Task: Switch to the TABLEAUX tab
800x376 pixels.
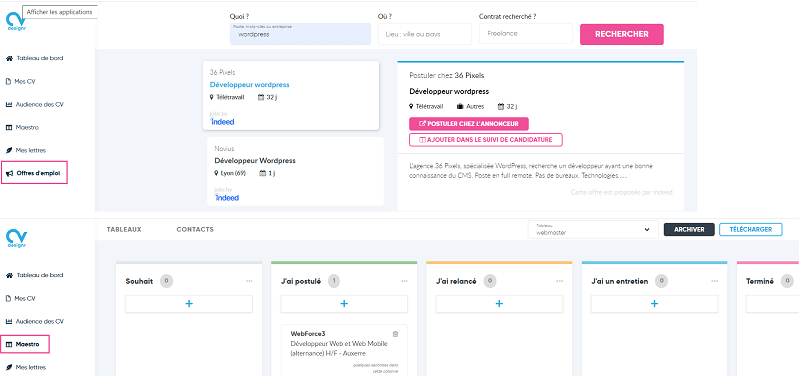Action: point(124,230)
